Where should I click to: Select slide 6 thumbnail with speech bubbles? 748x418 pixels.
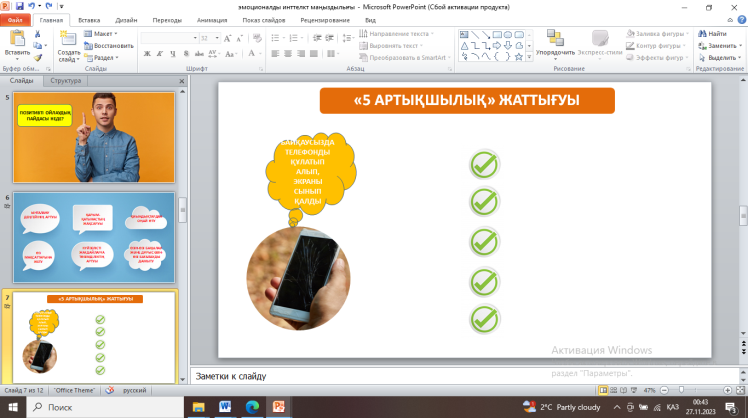(x=94, y=237)
